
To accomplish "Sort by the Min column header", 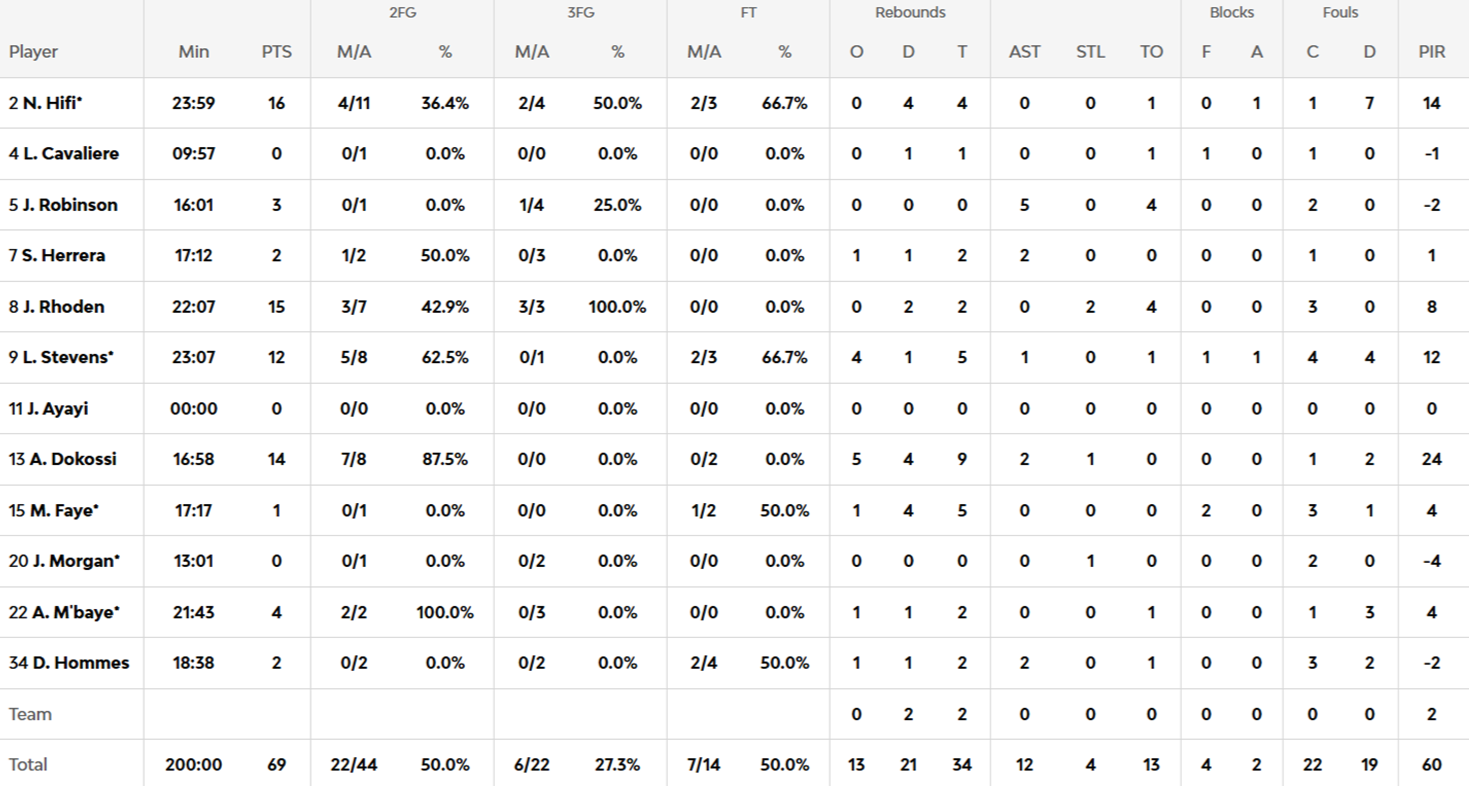I will tap(194, 52).
